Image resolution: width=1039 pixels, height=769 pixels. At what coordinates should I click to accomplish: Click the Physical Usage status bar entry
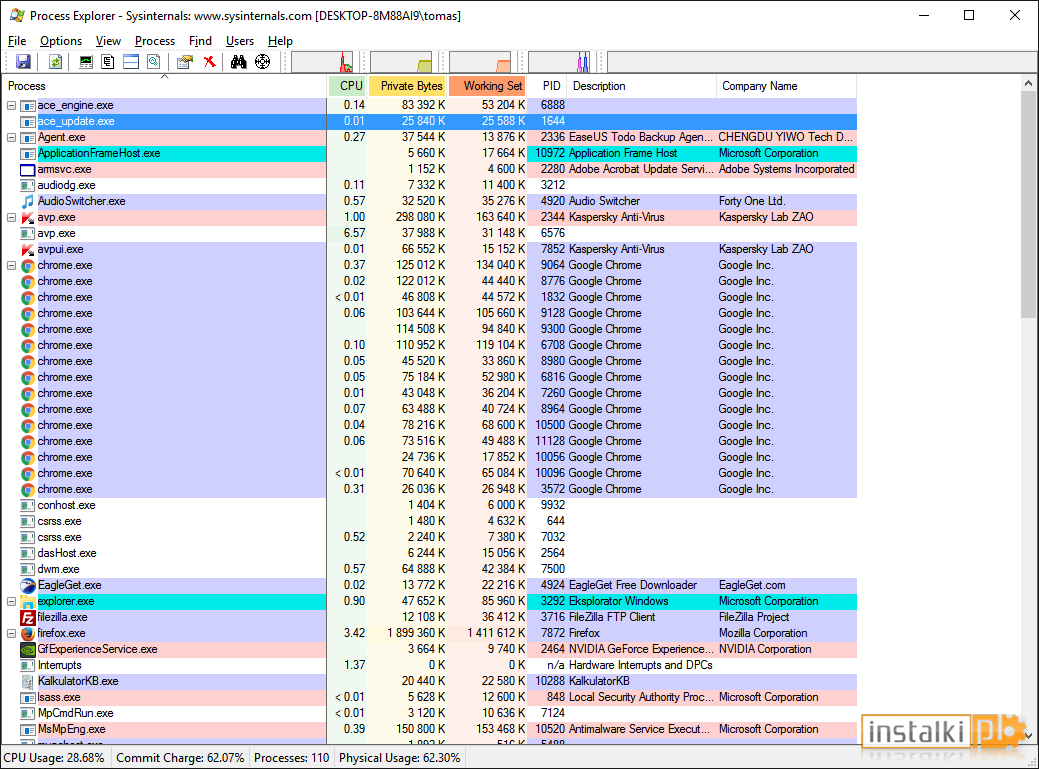400,758
